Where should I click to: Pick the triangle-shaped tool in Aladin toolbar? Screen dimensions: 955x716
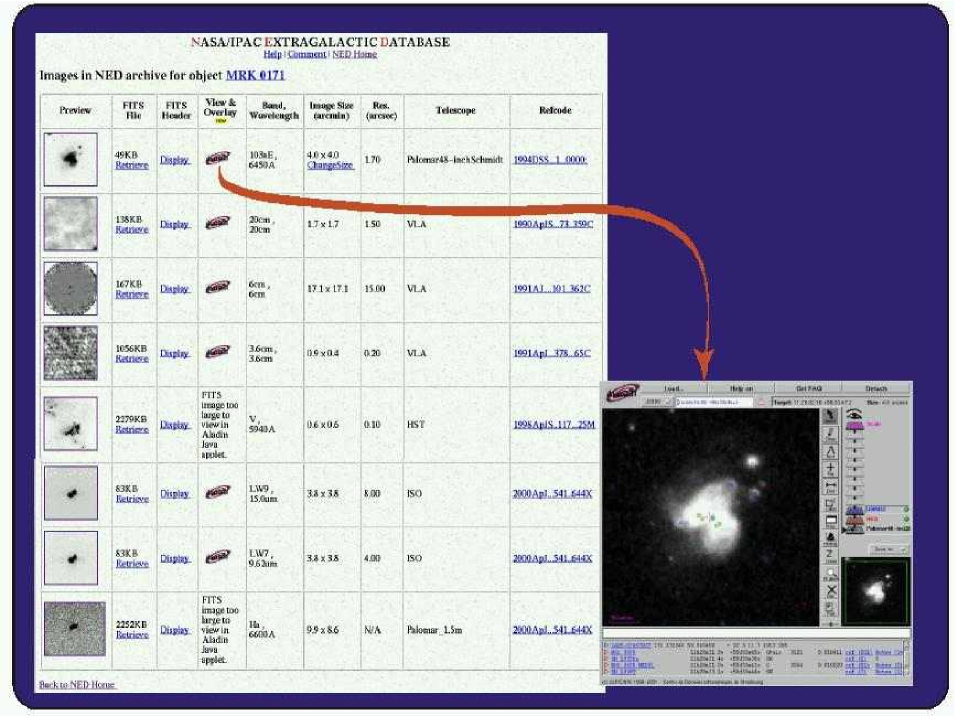[x=831, y=452]
